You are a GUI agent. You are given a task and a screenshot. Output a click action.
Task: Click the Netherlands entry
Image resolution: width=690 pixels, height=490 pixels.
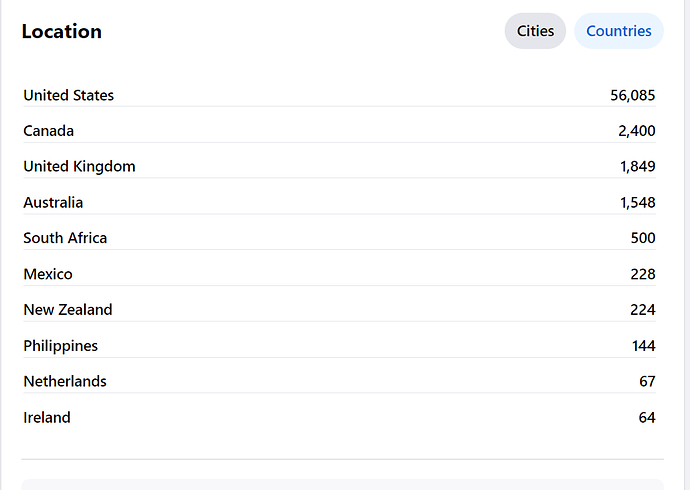click(65, 381)
